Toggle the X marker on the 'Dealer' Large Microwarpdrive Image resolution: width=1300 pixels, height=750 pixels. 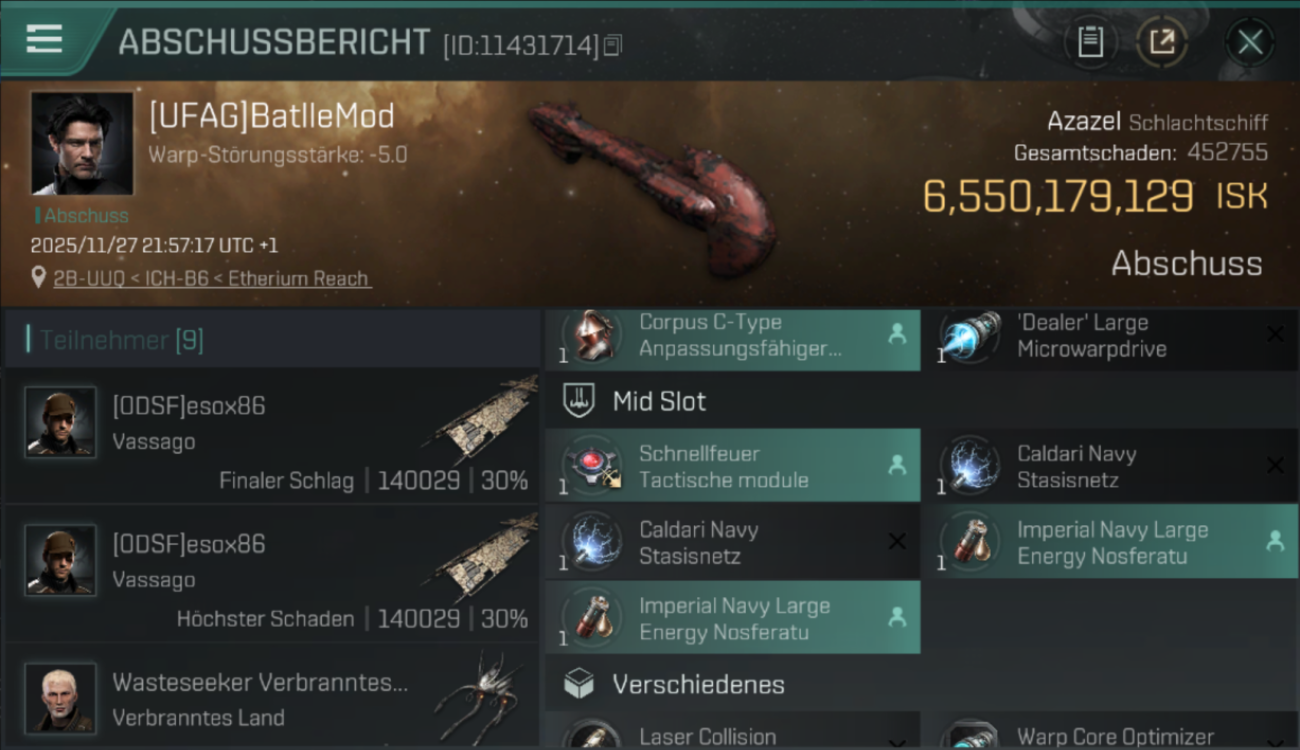coord(1275,335)
